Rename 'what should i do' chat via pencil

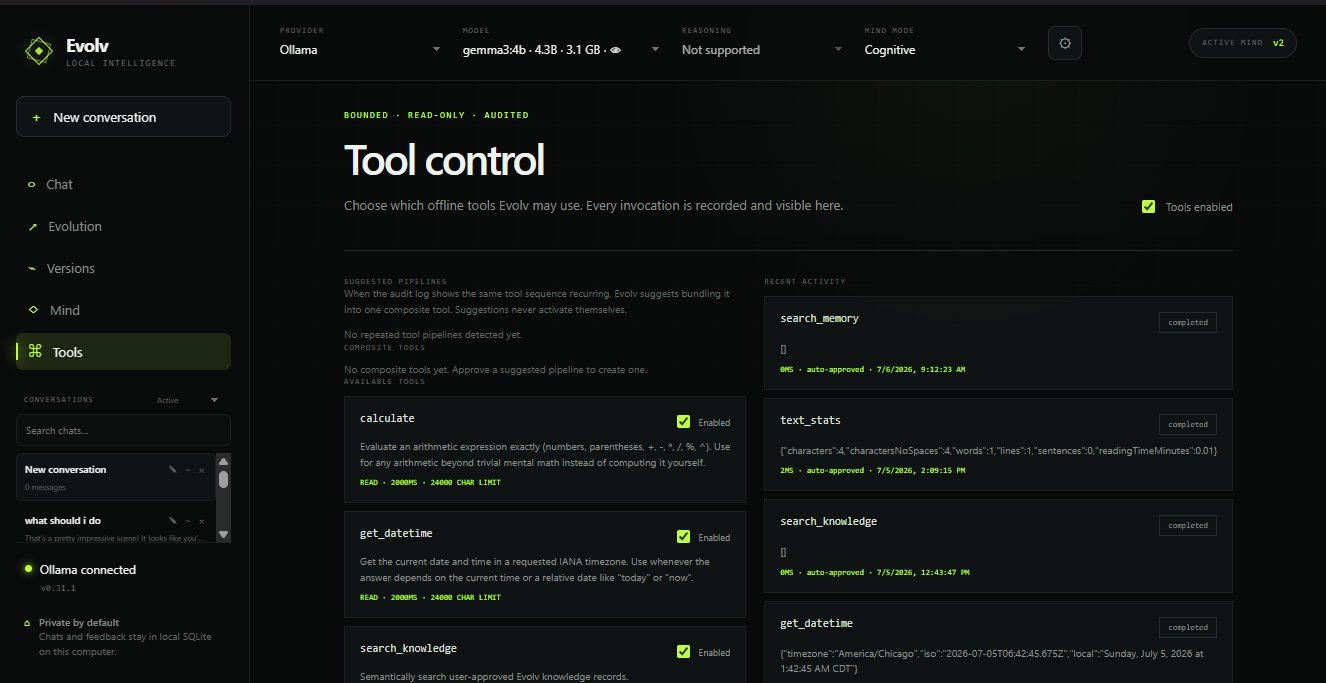click(x=172, y=521)
